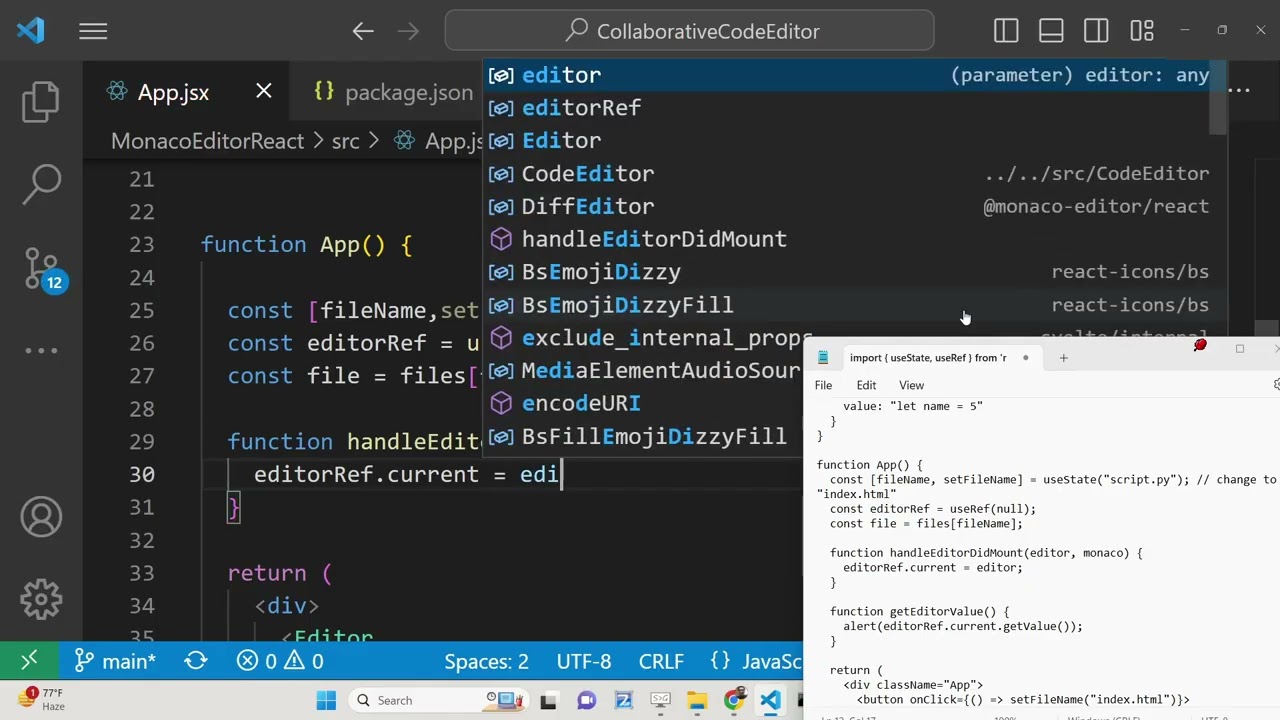Image resolution: width=1280 pixels, height=720 pixels.
Task: Toggle primary side bar layout icon
Action: pos(1006,31)
